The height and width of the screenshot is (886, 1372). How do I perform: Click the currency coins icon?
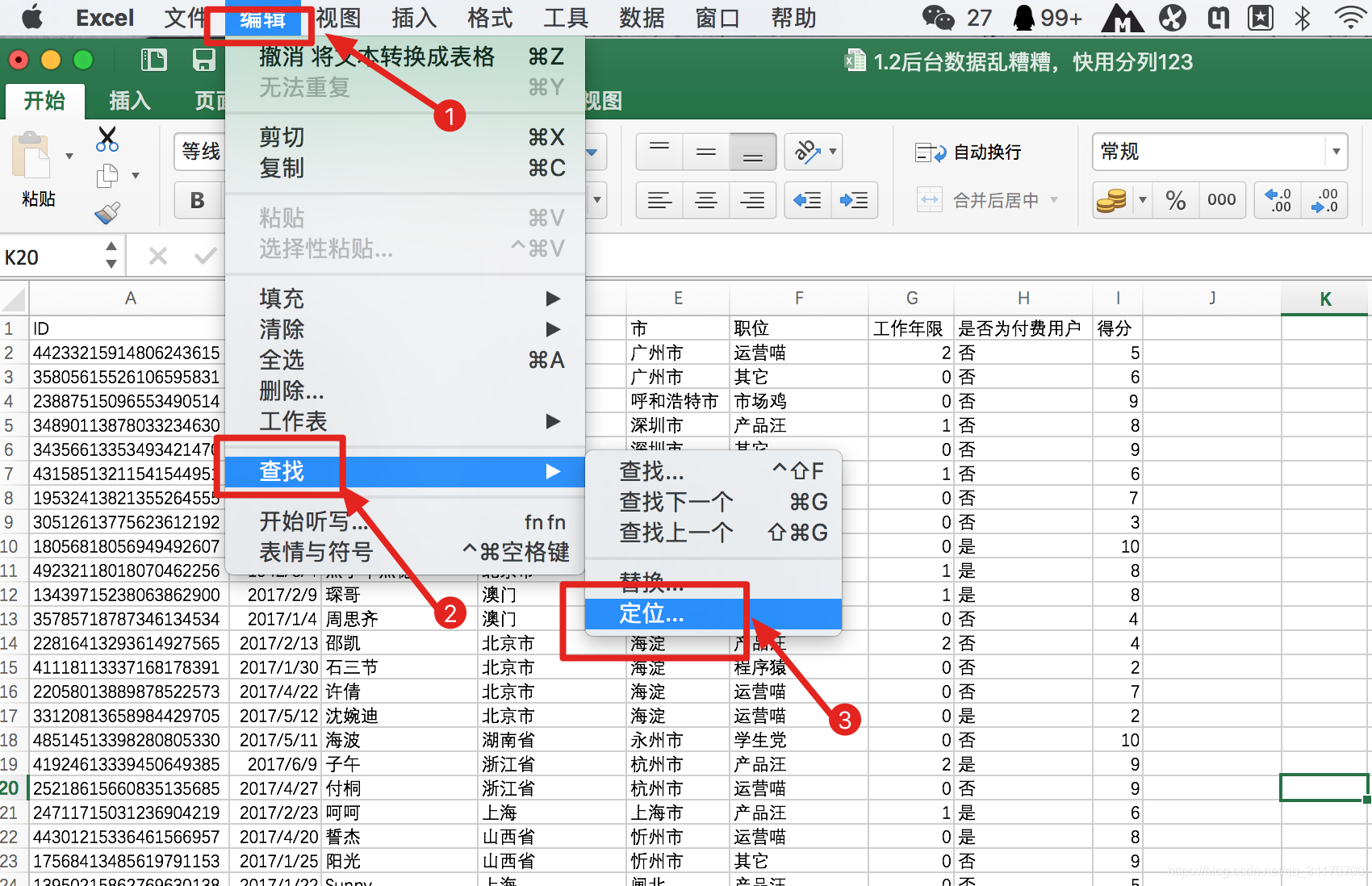point(1111,200)
